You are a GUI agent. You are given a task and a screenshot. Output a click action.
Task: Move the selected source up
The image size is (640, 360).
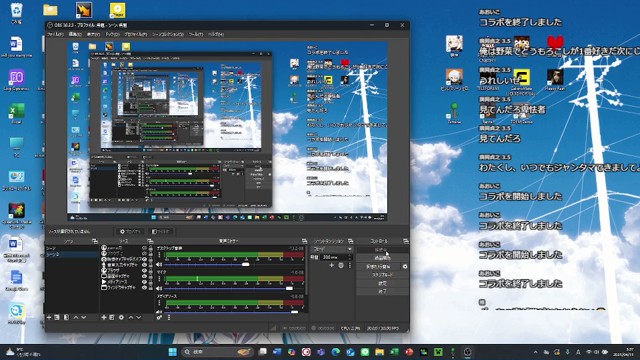click(131, 317)
